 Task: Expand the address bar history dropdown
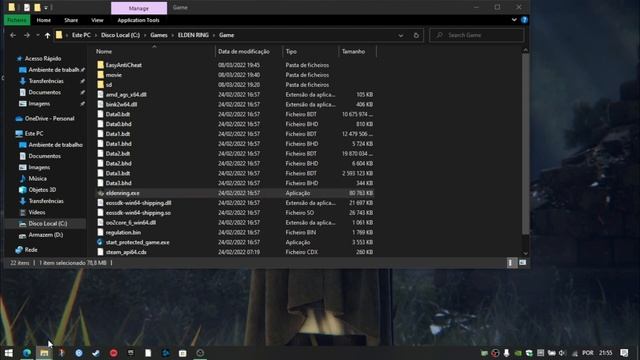coord(401,36)
